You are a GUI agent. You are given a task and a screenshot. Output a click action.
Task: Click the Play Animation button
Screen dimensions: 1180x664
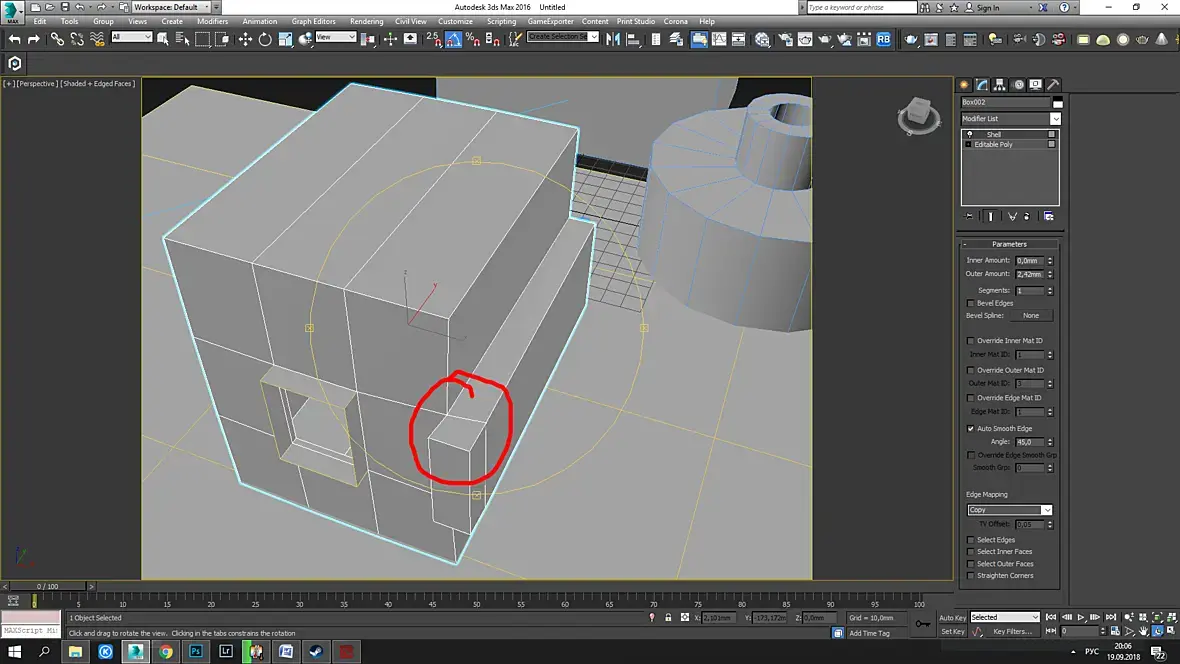click(1081, 617)
